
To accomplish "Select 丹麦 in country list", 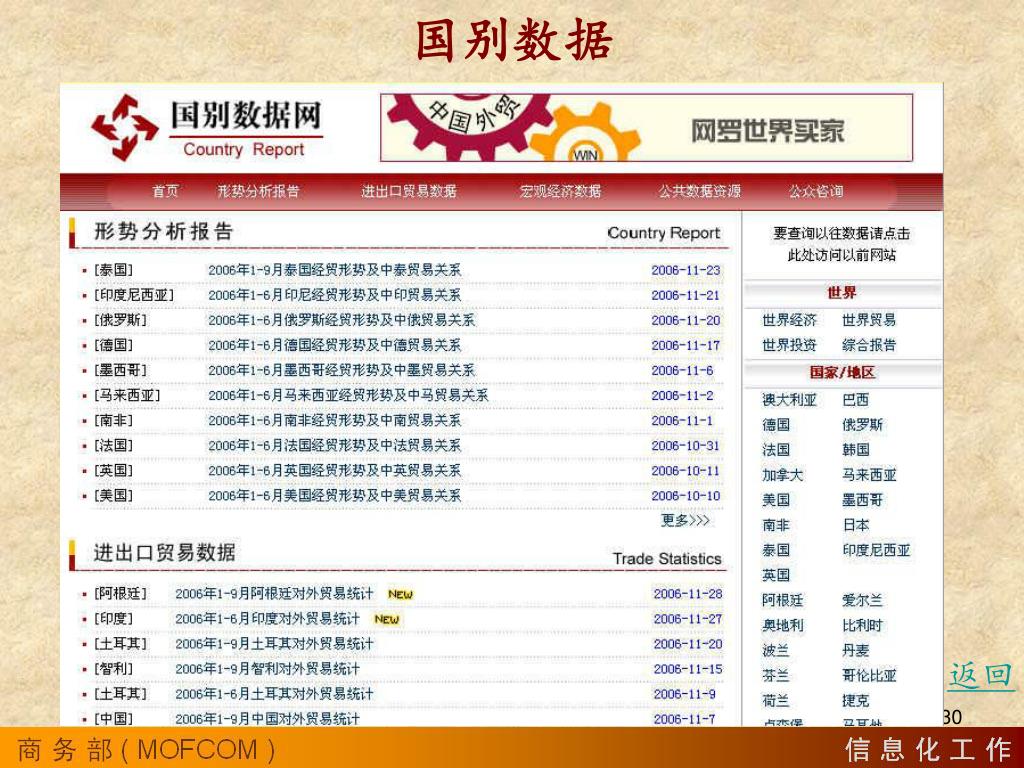I will (856, 650).
